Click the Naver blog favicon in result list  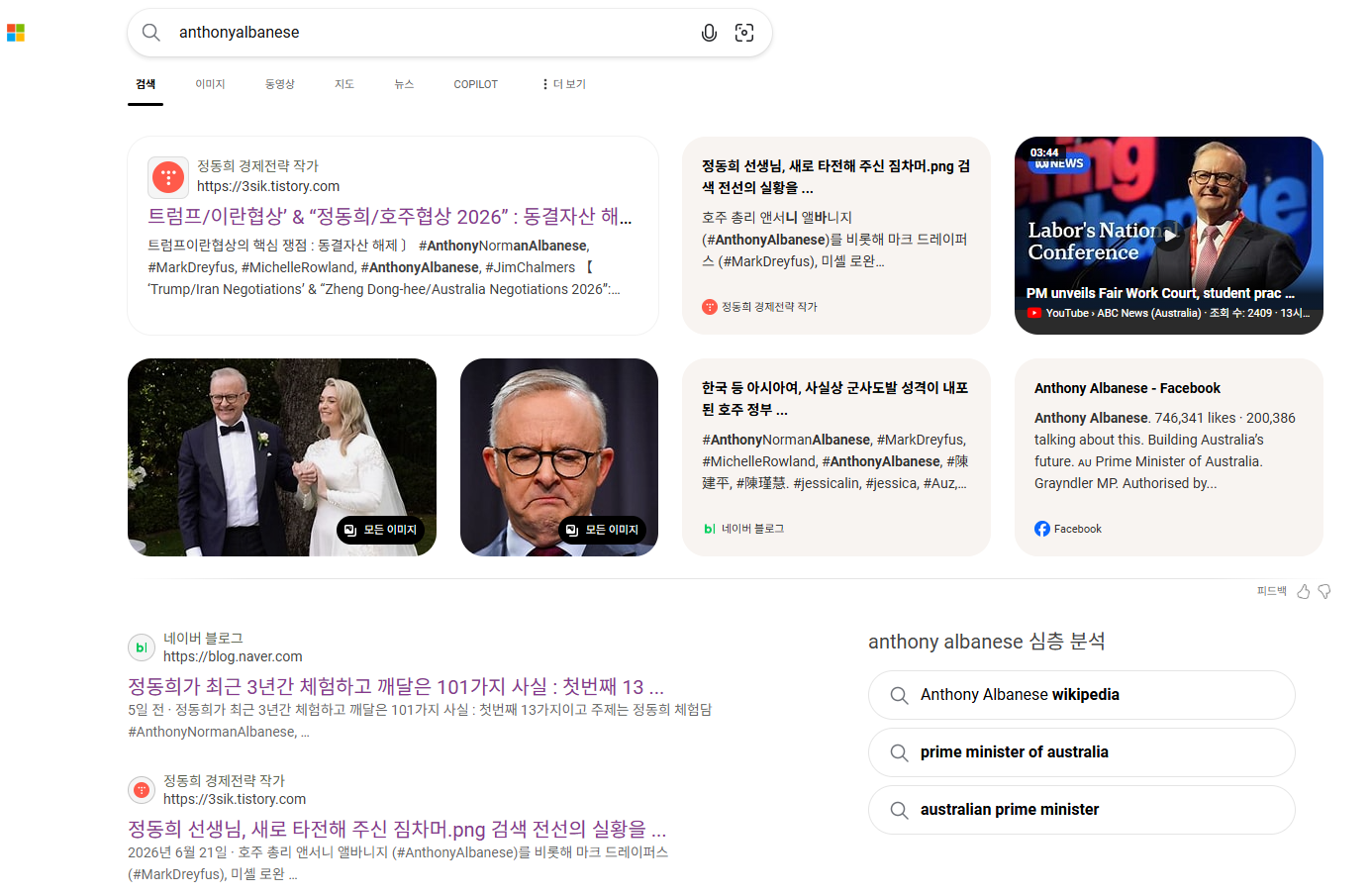pyautogui.click(x=142, y=647)
